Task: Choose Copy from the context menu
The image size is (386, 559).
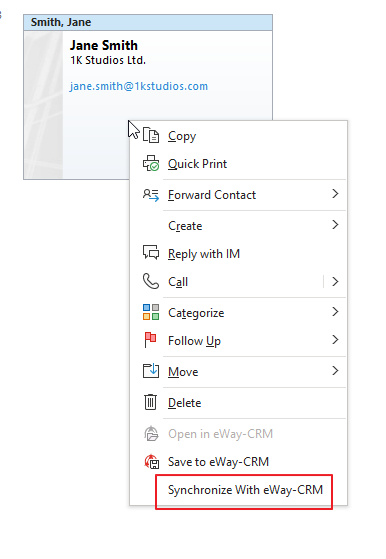Action: point(238,136)
